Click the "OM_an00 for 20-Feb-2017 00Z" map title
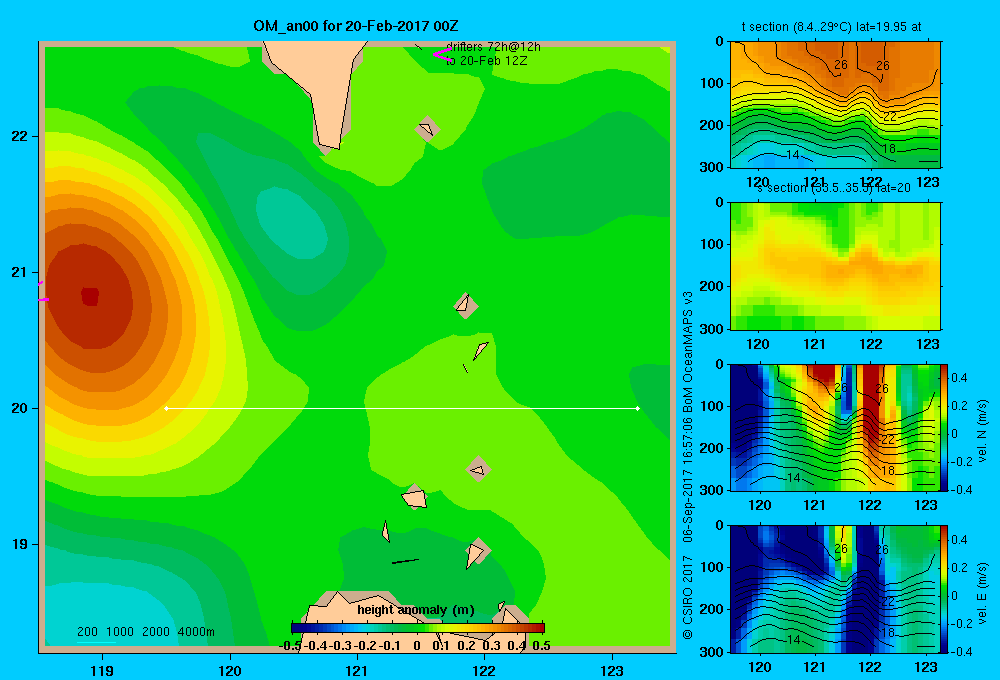The image size is (1000, 680). (x=356, y=26)
